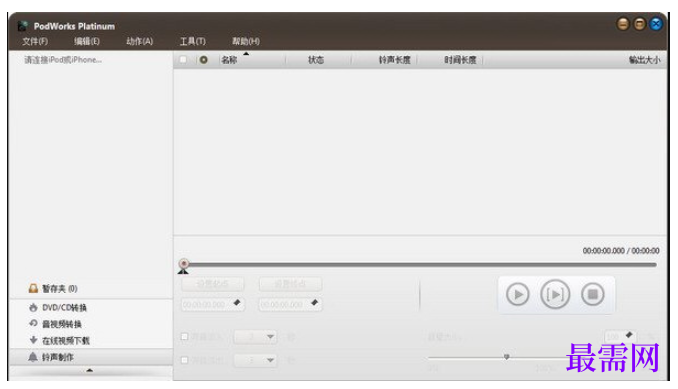Viewport: 678px width, 389px height.
Task: Open the DVD/CD转换 section
Action: (x=64, y=308)
